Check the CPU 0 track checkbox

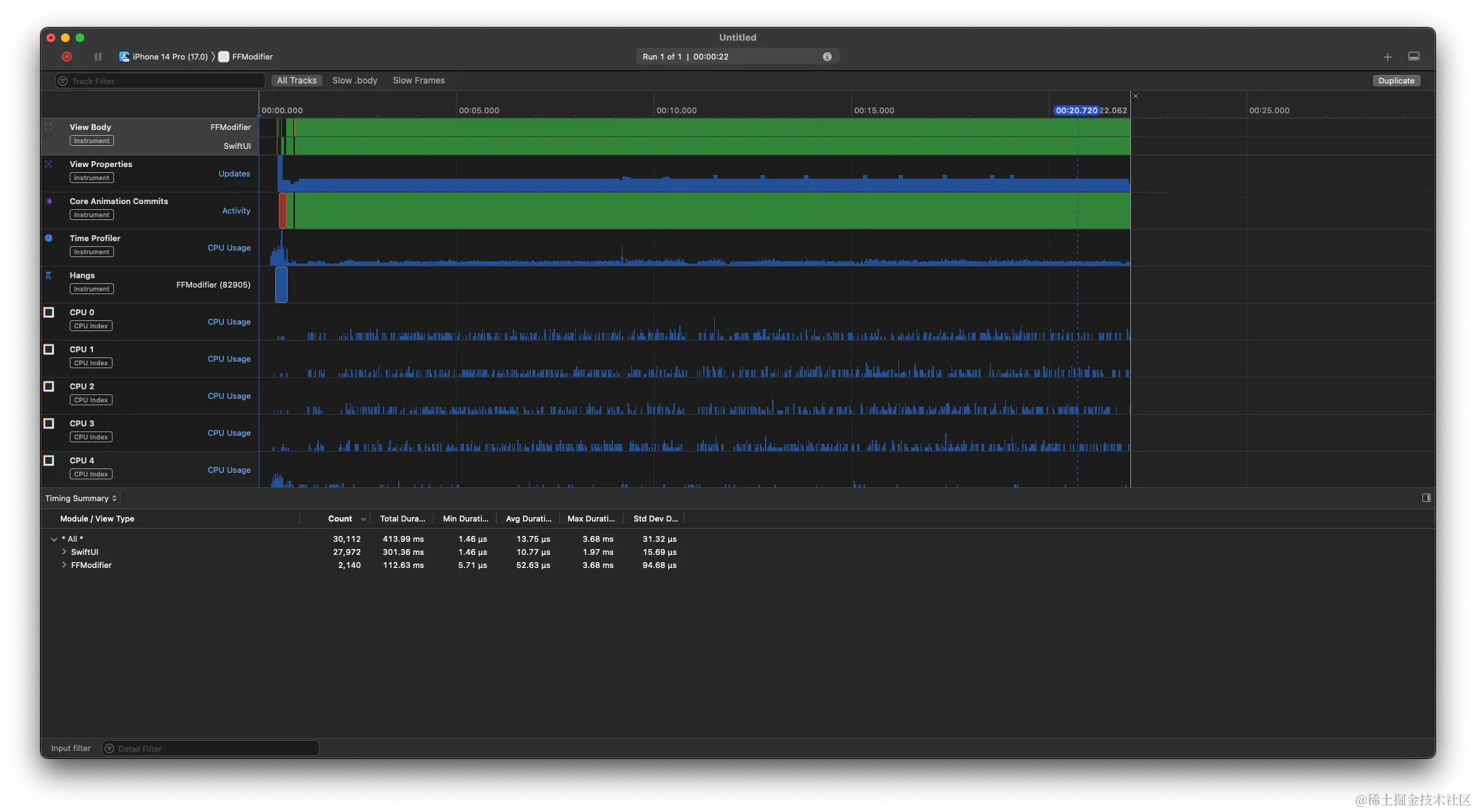pyautogui.click(x=49, y=312)
